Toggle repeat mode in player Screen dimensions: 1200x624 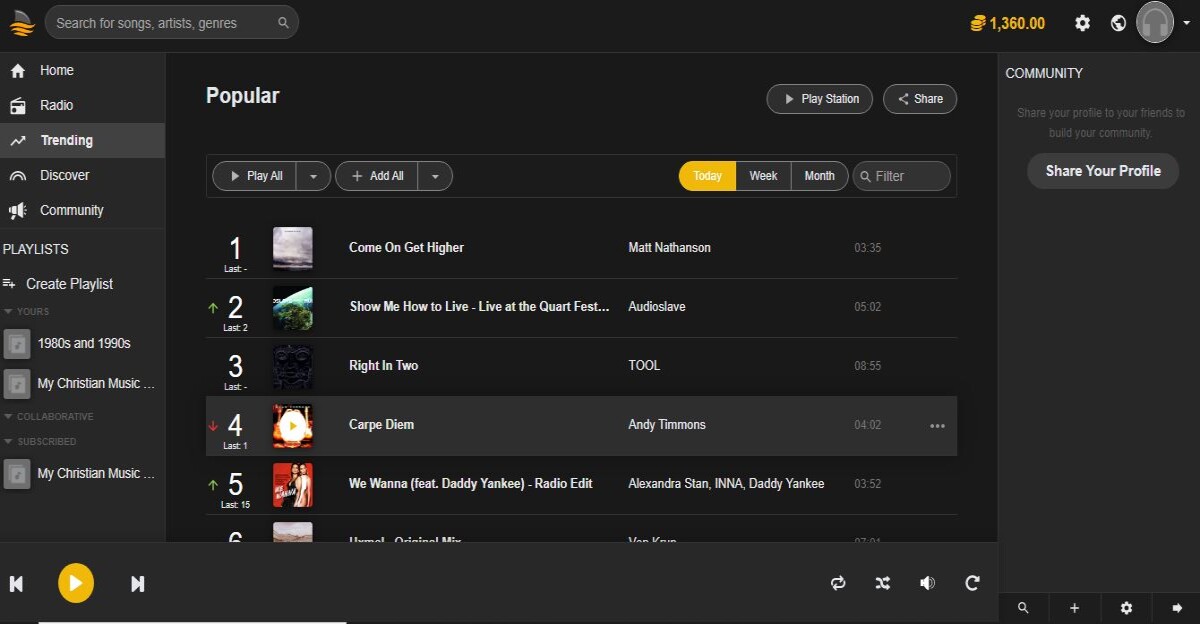pos(838,583)
